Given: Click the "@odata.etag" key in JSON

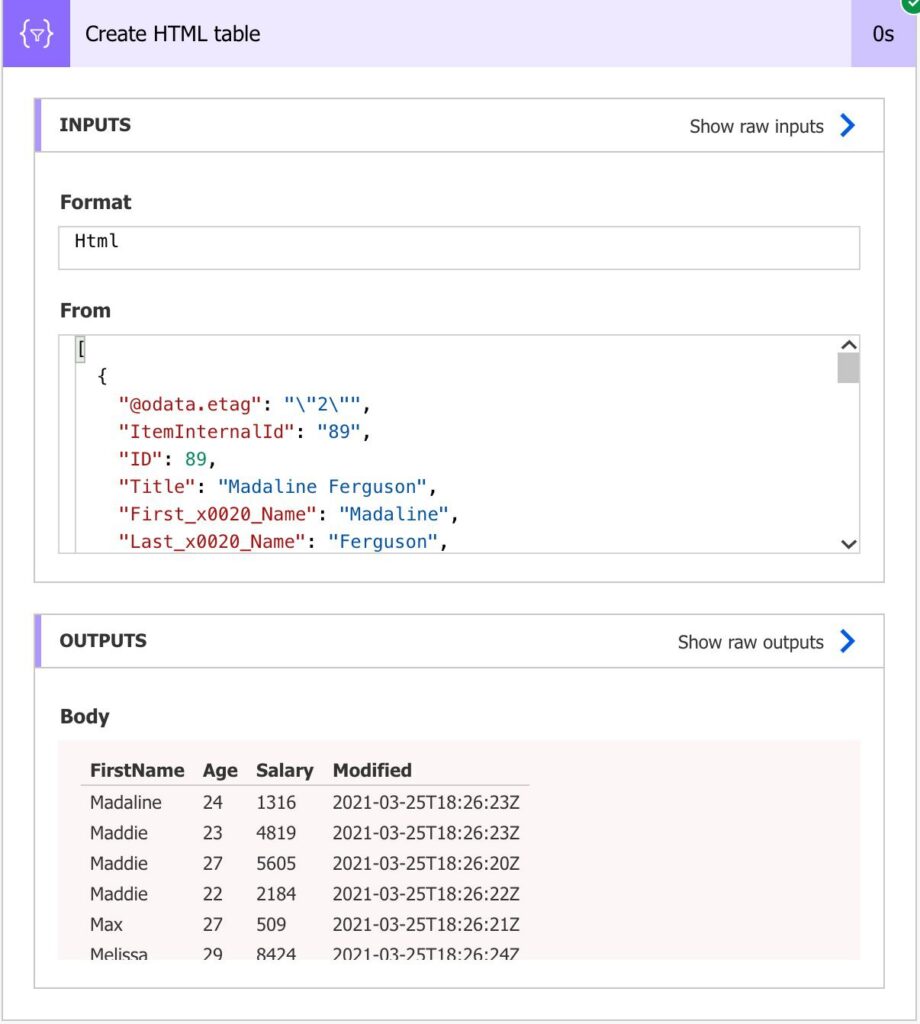Looking at the screenshot, I should (190, 404).
